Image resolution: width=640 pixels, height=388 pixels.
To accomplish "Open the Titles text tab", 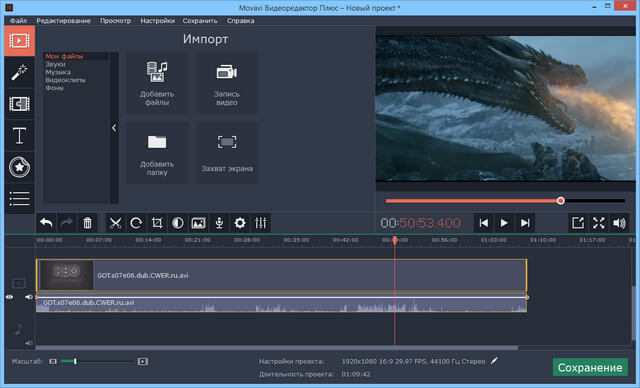I will (19, 135).
